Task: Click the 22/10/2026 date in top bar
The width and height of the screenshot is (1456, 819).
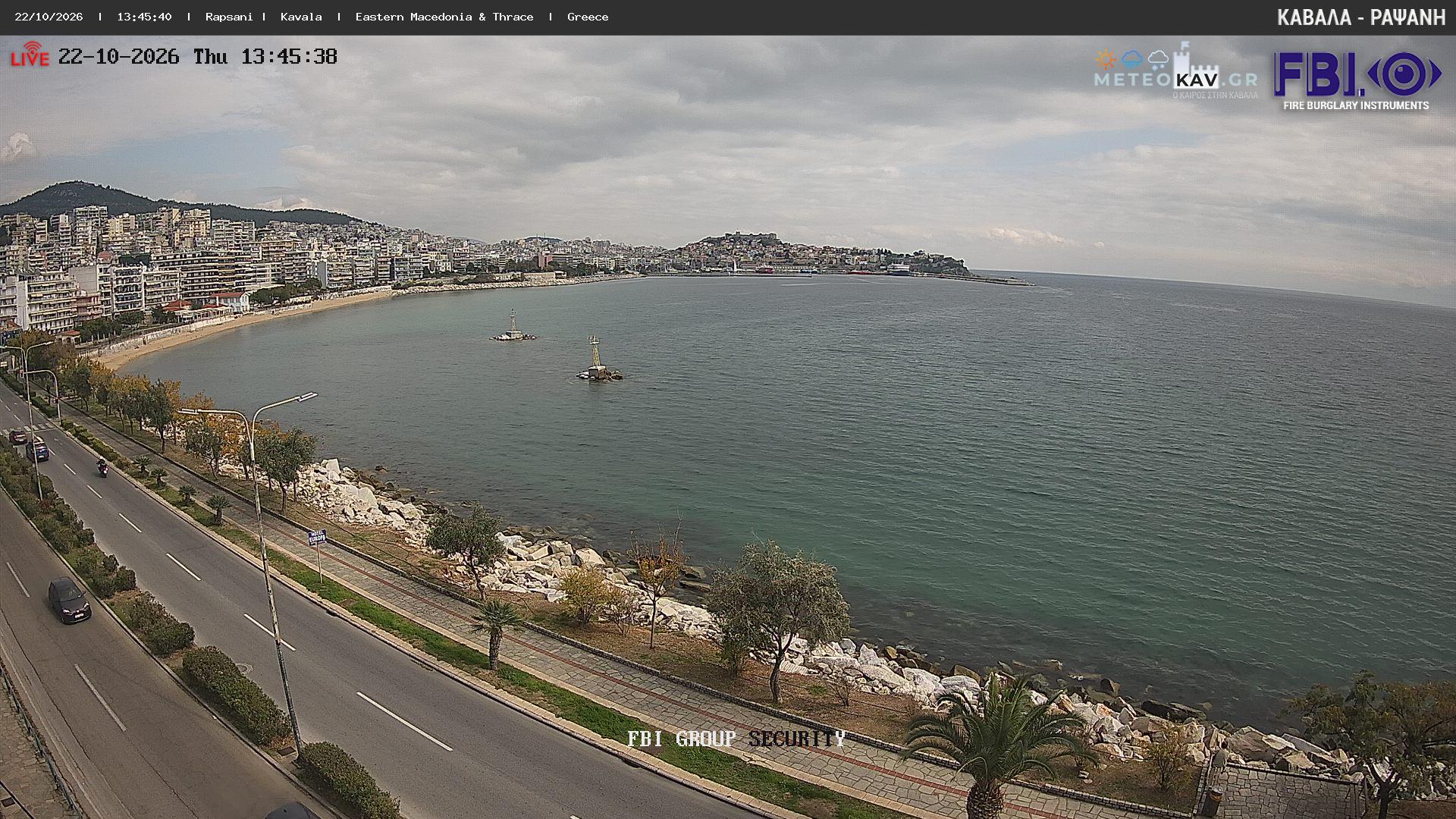Action: click(x=49, y=17)
